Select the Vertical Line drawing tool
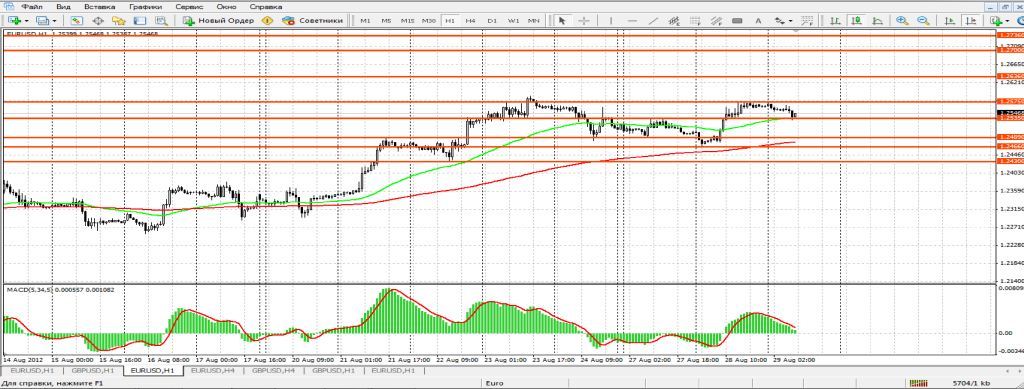Viewport: 1024px width, 389px height. (x=611, y=21)
